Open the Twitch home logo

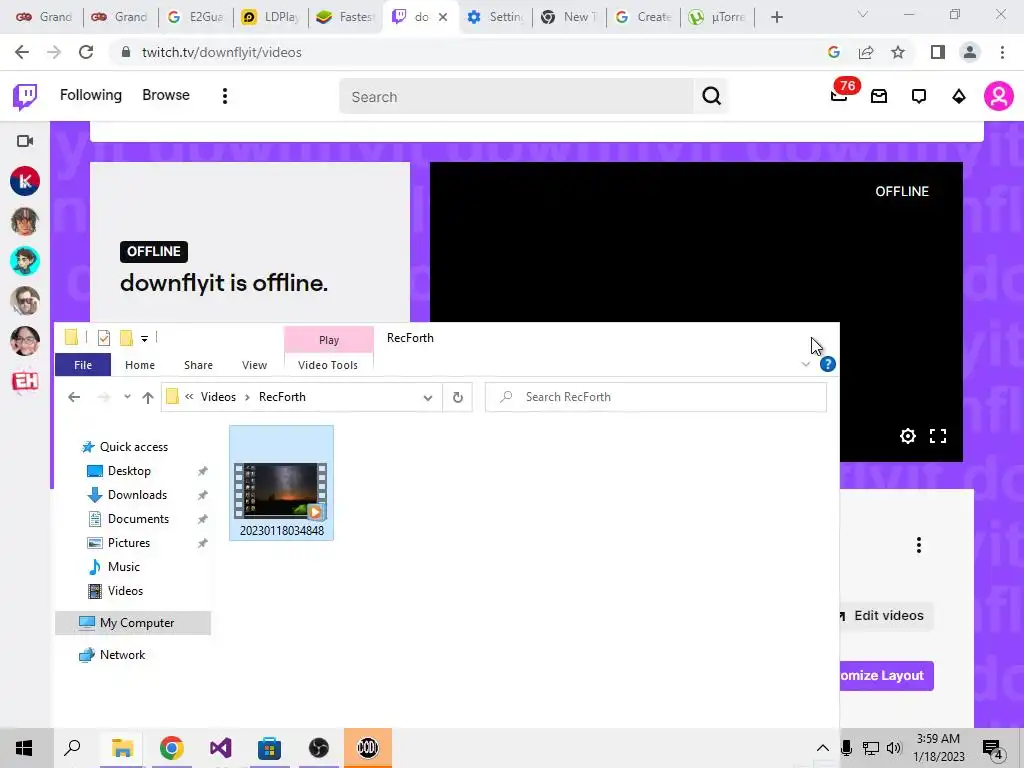click(x=25, y=97)
